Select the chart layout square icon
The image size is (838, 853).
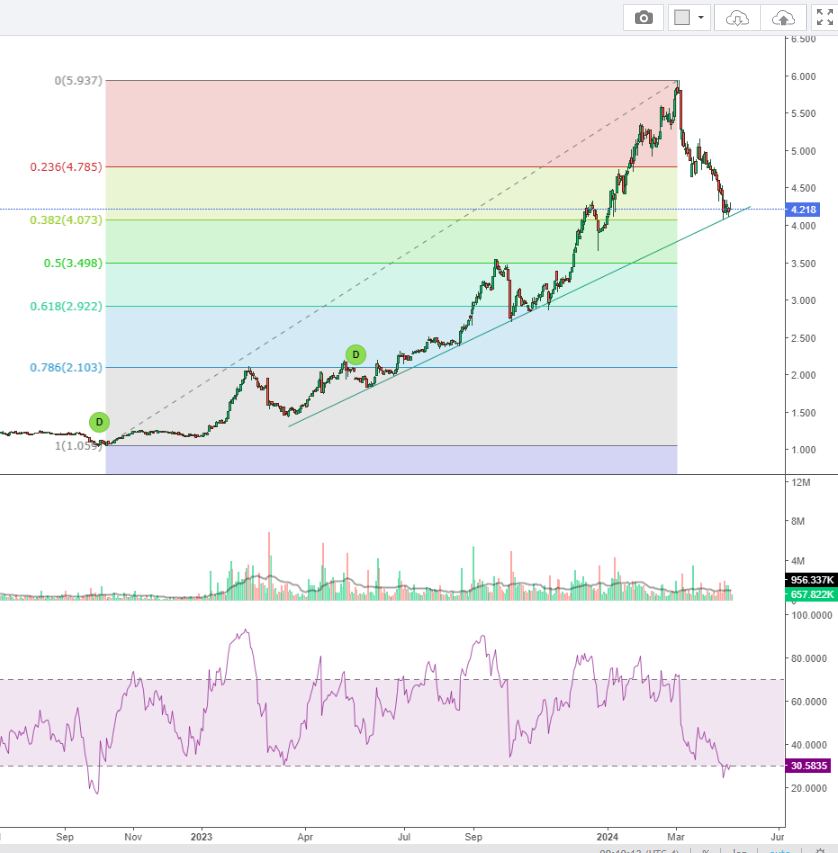pyautogui.click(x=682, y=18)
